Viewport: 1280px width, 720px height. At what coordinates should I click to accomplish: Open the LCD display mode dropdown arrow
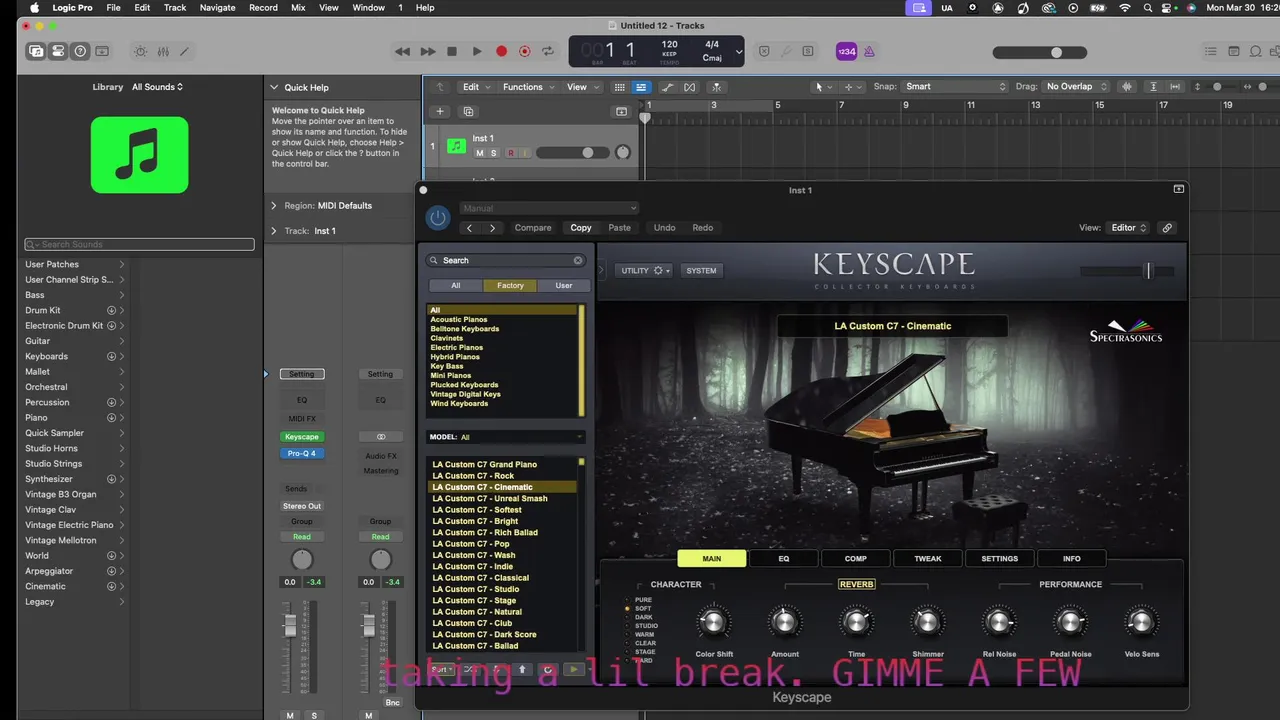[739, 51]
